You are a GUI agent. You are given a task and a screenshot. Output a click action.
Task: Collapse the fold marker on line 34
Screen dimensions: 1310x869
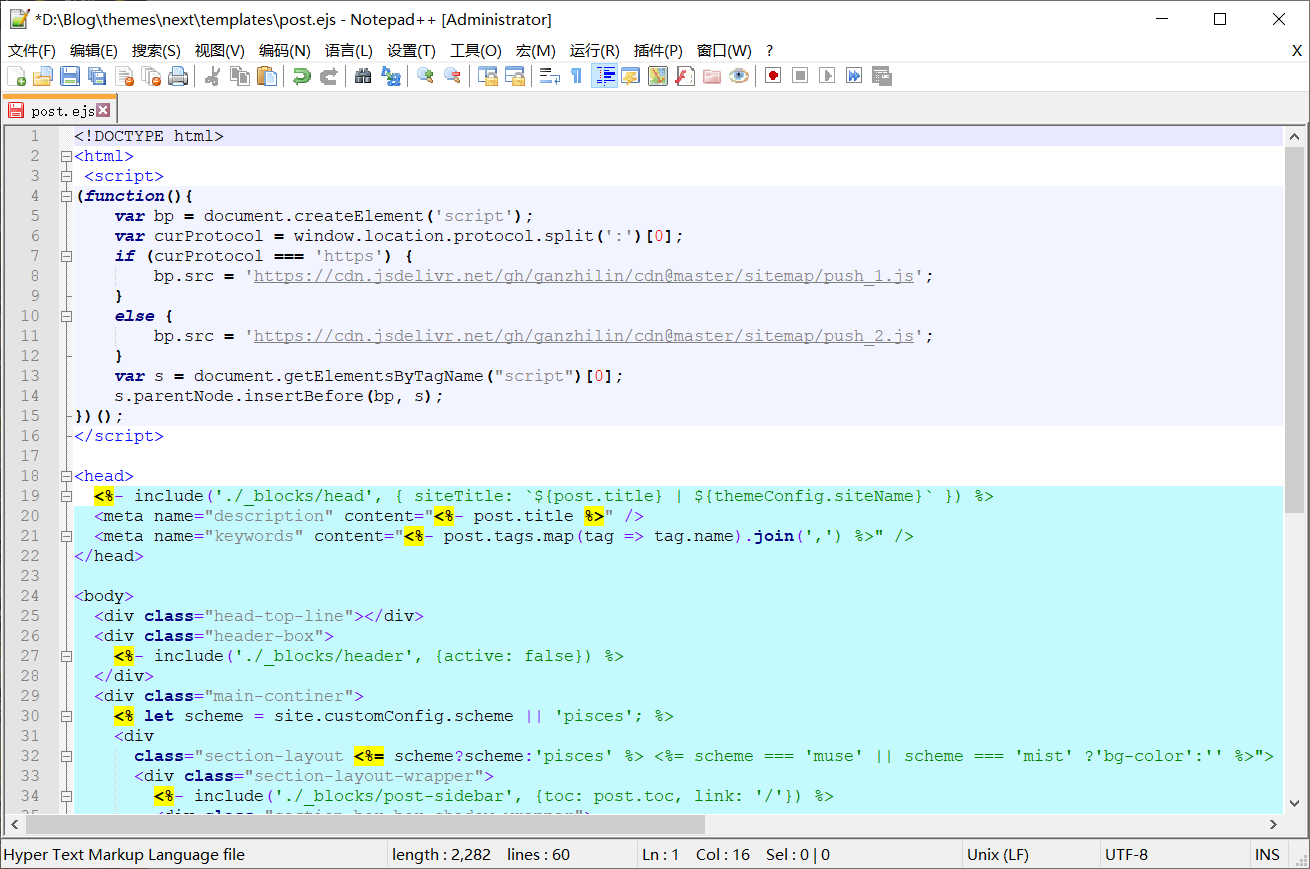tap(66, 796)
